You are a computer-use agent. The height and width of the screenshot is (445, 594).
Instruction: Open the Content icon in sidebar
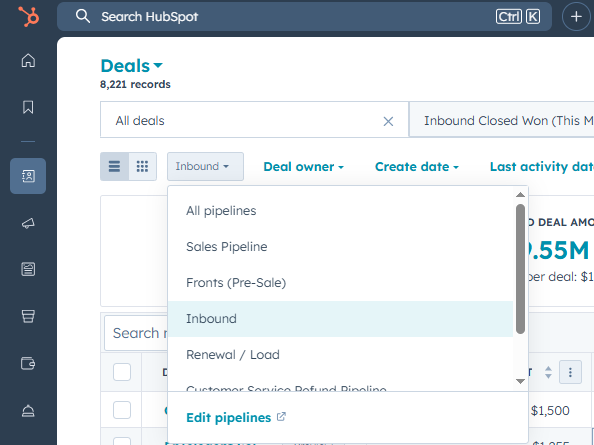coord(28,269)
